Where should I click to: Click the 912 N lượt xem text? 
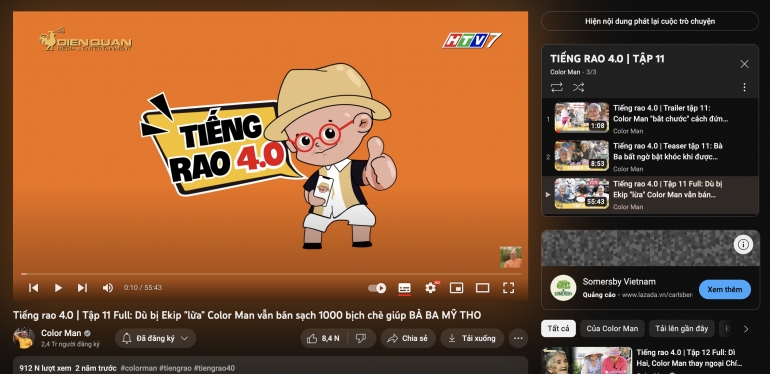[x=45, y=368]
